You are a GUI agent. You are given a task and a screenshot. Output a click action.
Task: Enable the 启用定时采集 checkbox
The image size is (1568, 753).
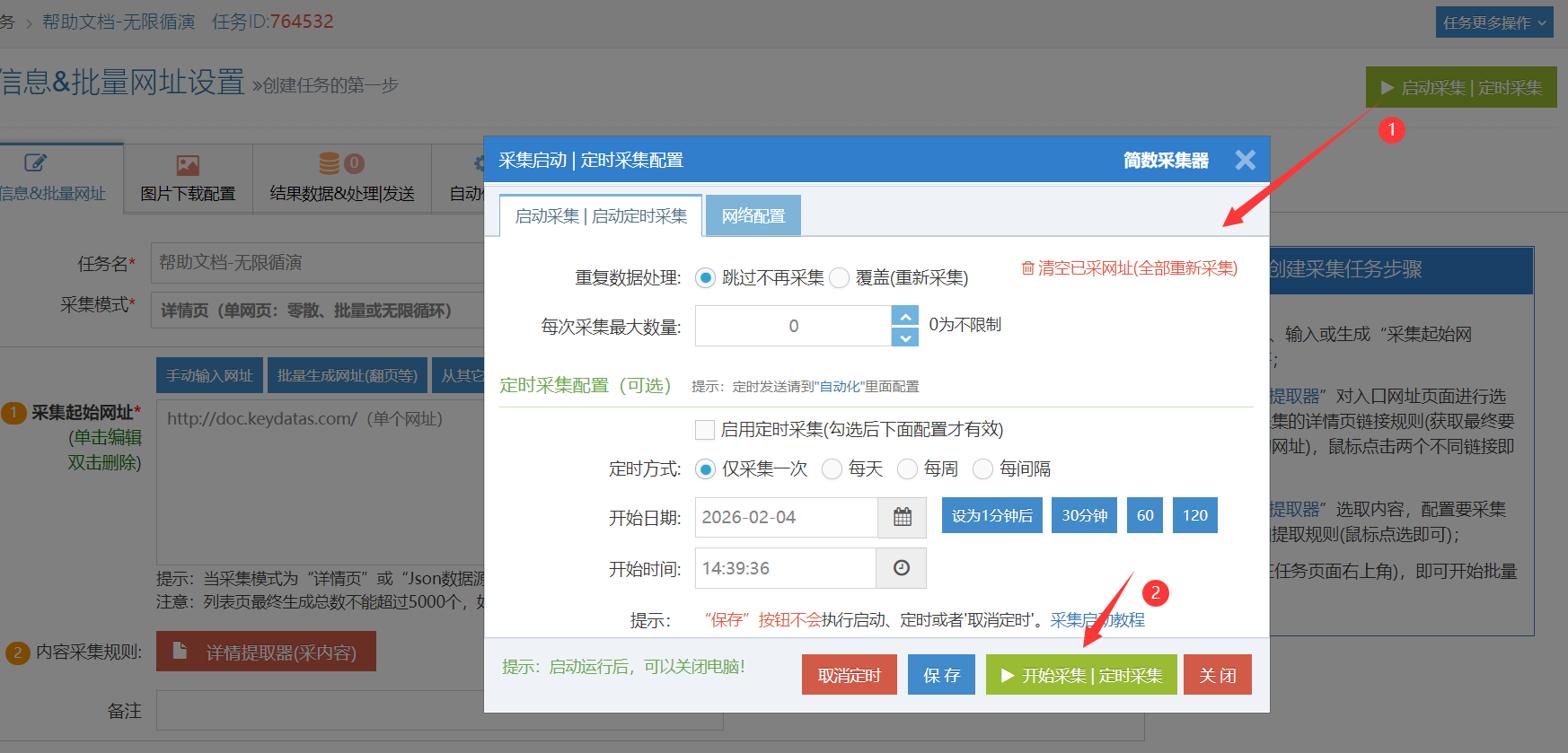coord(705,429)
